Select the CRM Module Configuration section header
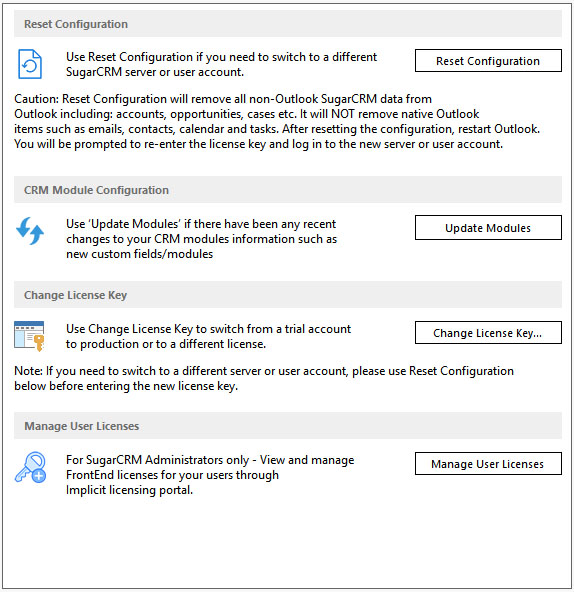The height and width of the screenshot is (592, 574). click(288, 190)
